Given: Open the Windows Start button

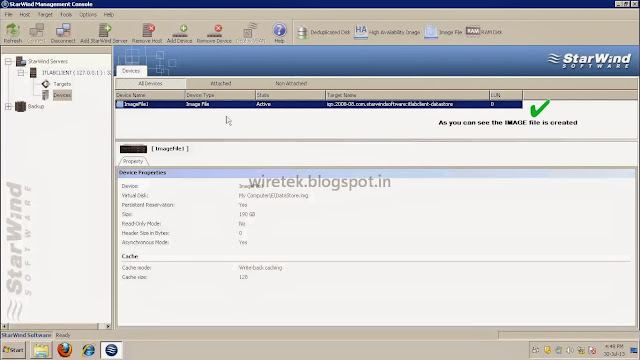Looking at the screenshot, I should [13, 350].
